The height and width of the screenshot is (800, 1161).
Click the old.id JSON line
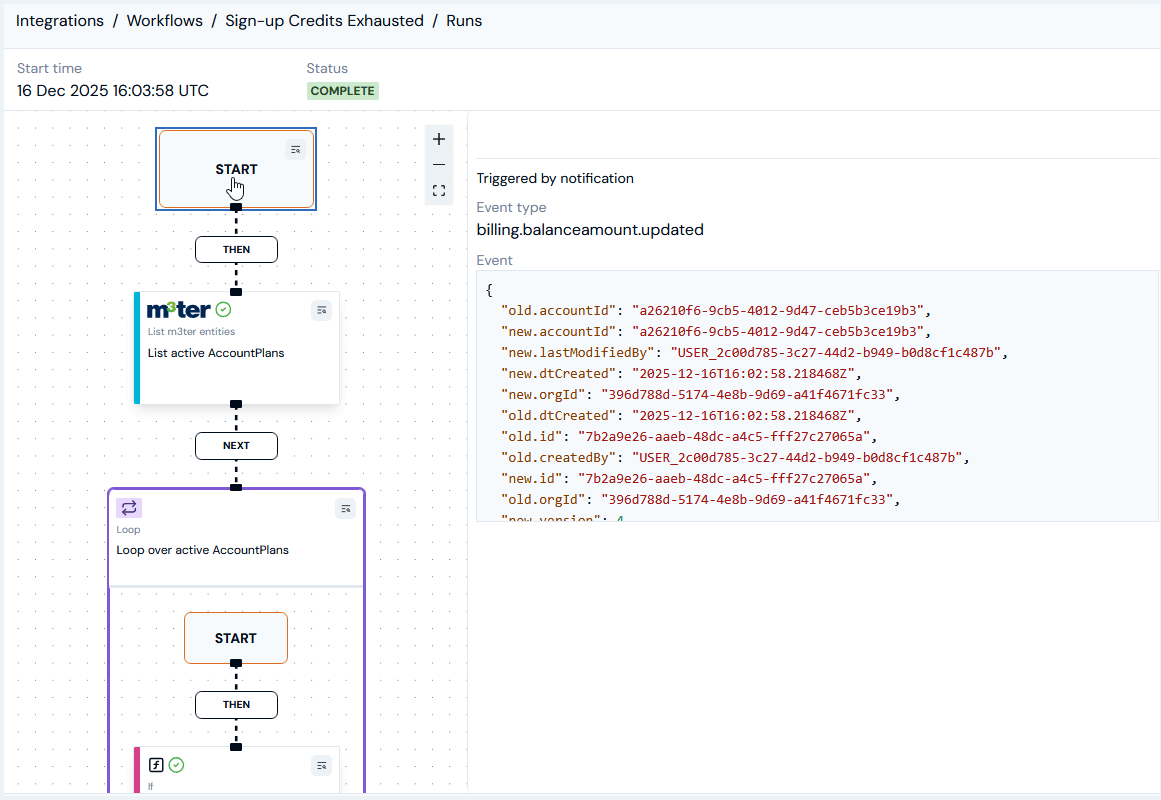(x=689, y=437)
